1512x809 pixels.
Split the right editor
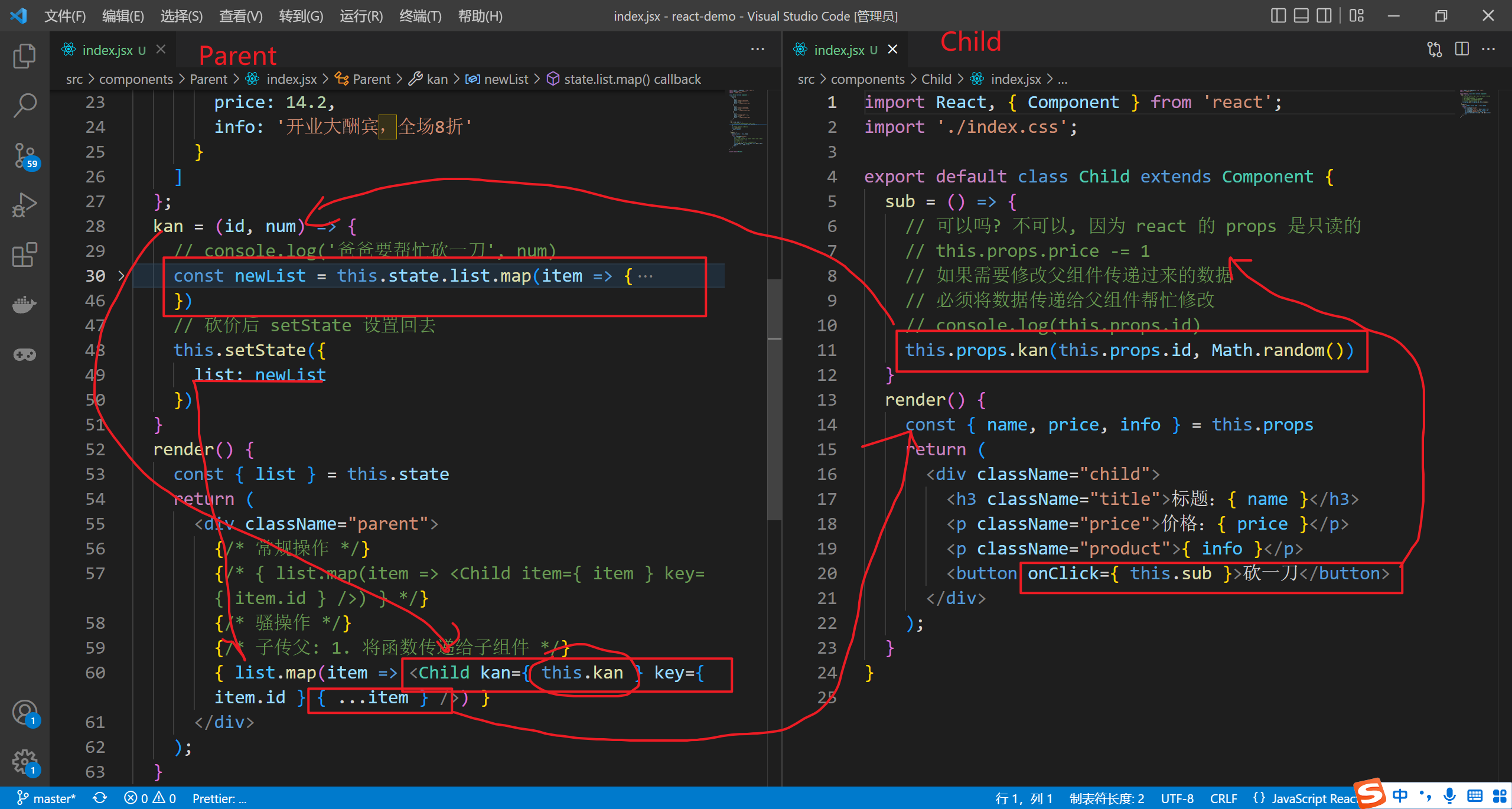point(1462,50)
